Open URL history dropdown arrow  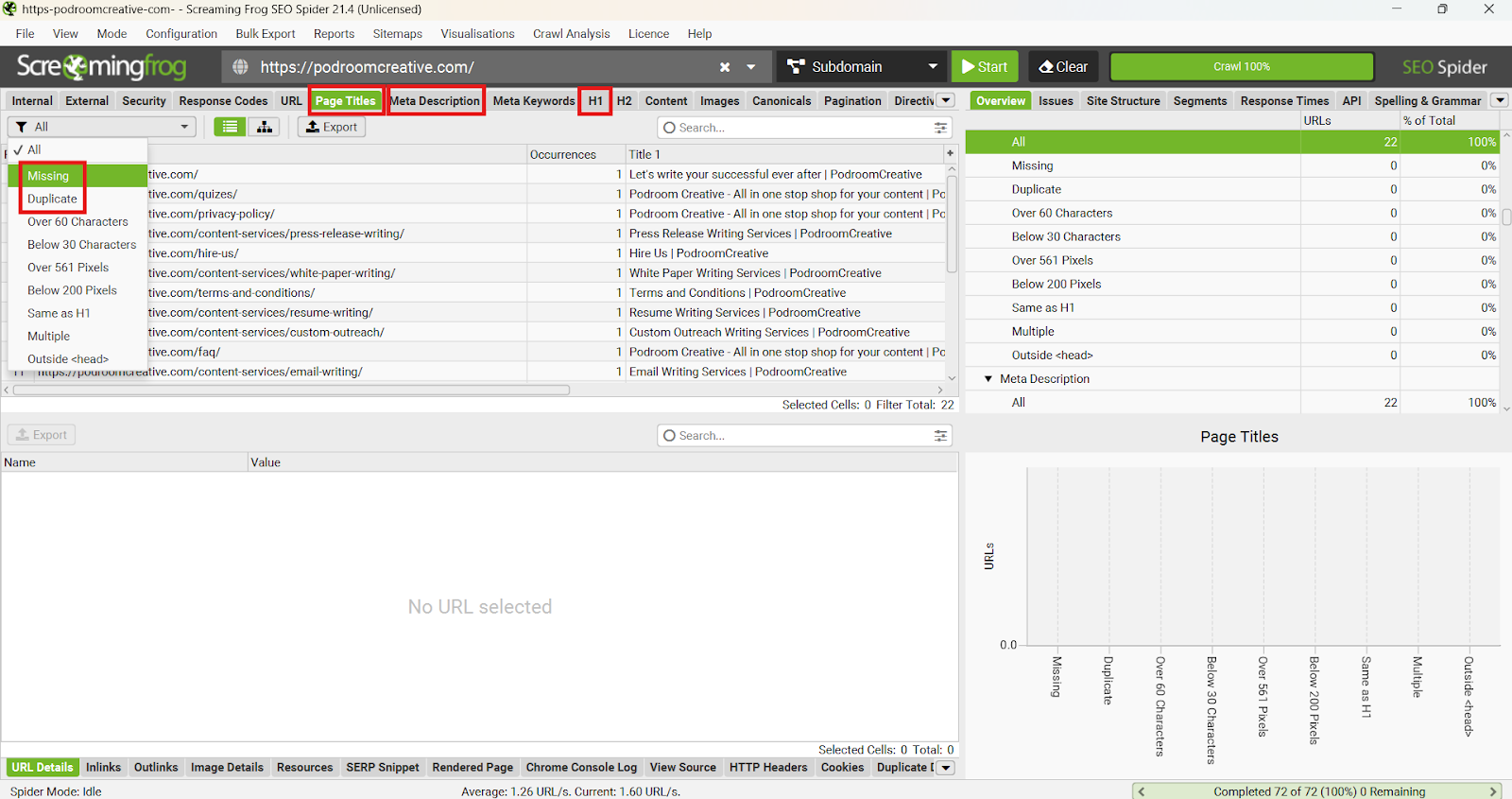coord(751,67)
